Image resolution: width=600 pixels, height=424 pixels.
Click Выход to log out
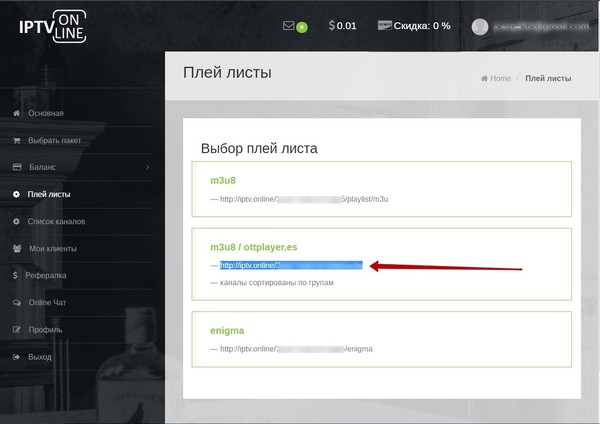coord(40,357)
